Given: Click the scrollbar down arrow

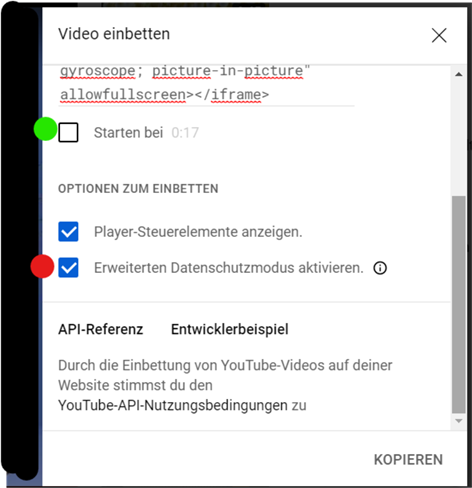Looking at the screenshot, I should coord(459,421).
